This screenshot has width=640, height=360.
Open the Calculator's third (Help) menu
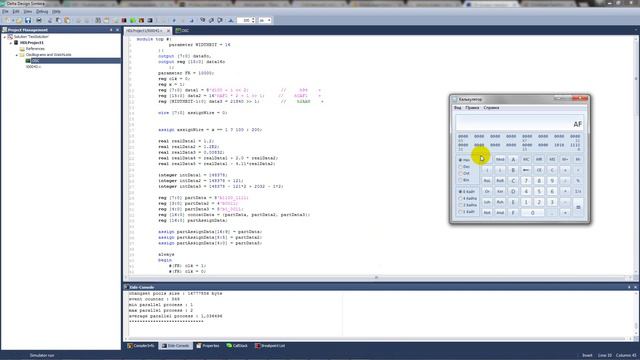pyautogui.click(x=491, y=108)
